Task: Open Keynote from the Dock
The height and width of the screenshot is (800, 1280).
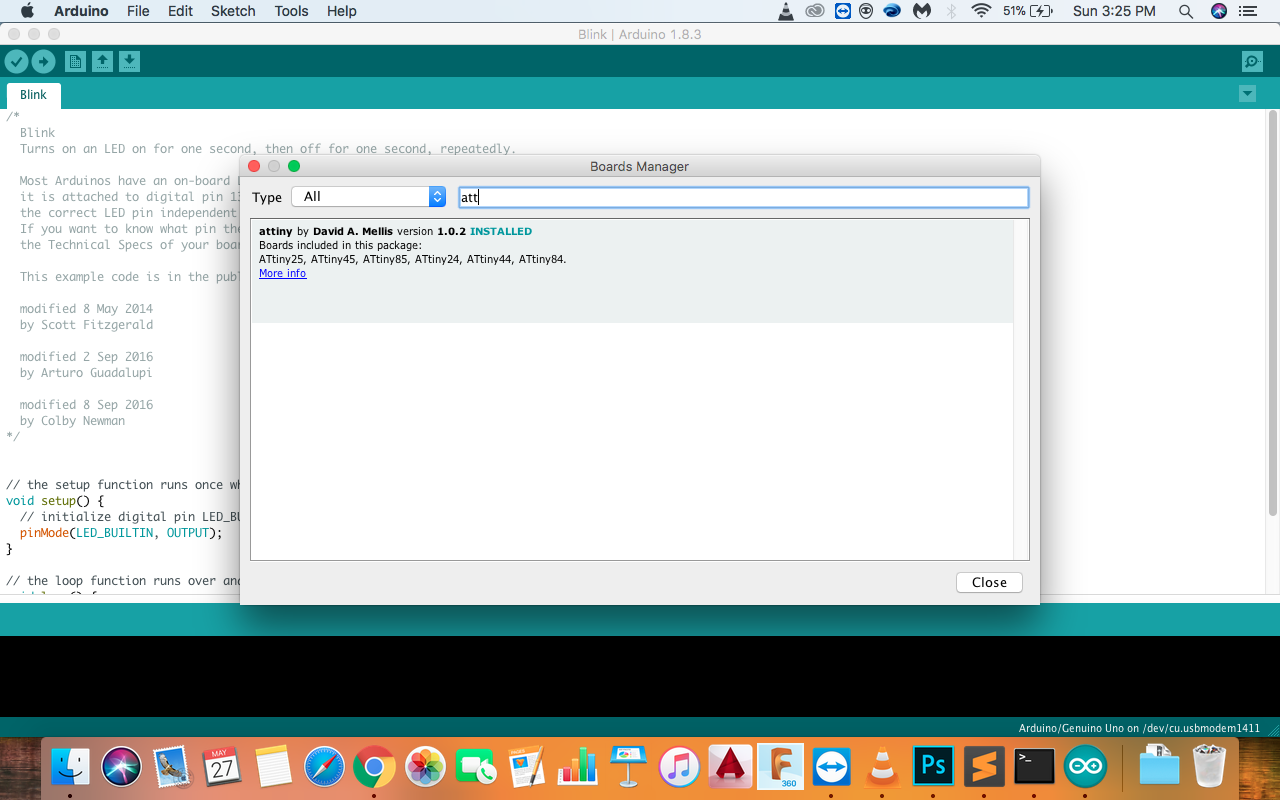Action: point(629,768)
